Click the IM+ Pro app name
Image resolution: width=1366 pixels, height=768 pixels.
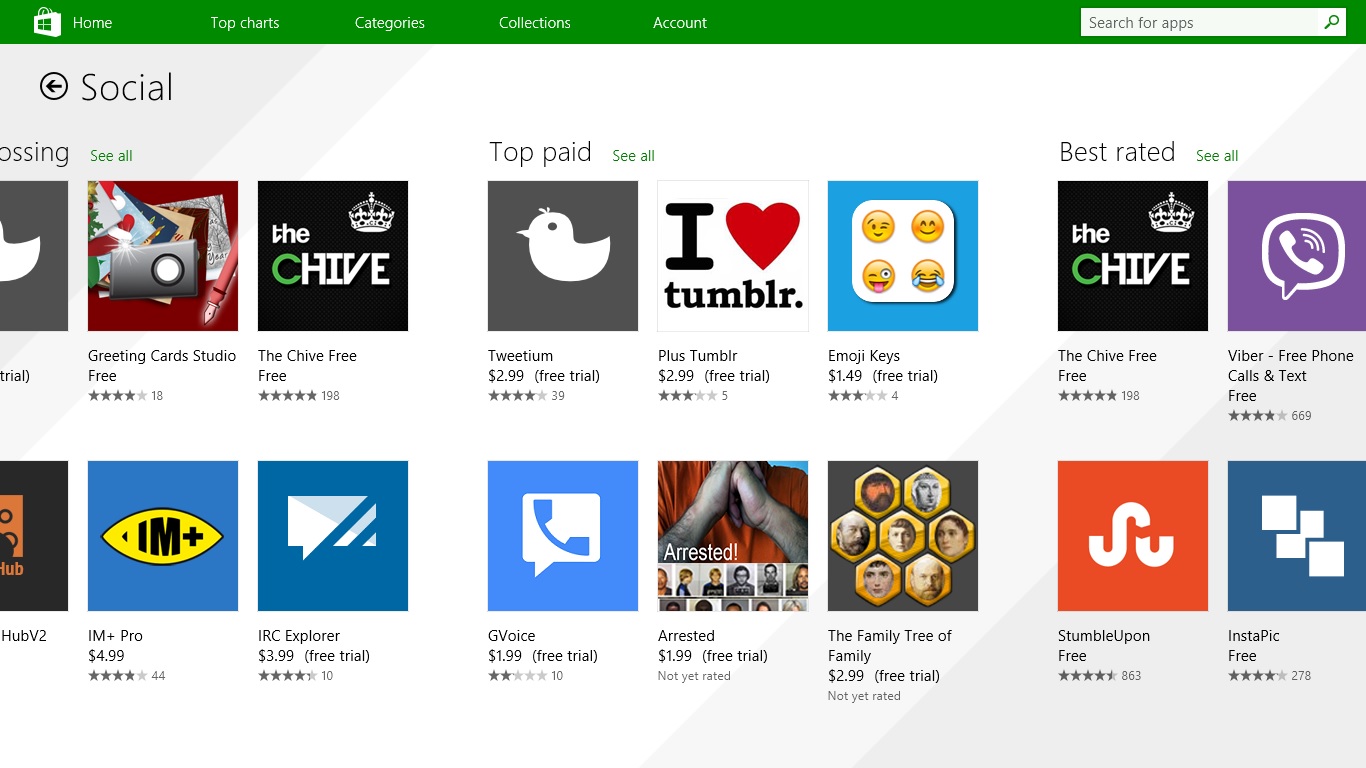click(x=115, y=635)
